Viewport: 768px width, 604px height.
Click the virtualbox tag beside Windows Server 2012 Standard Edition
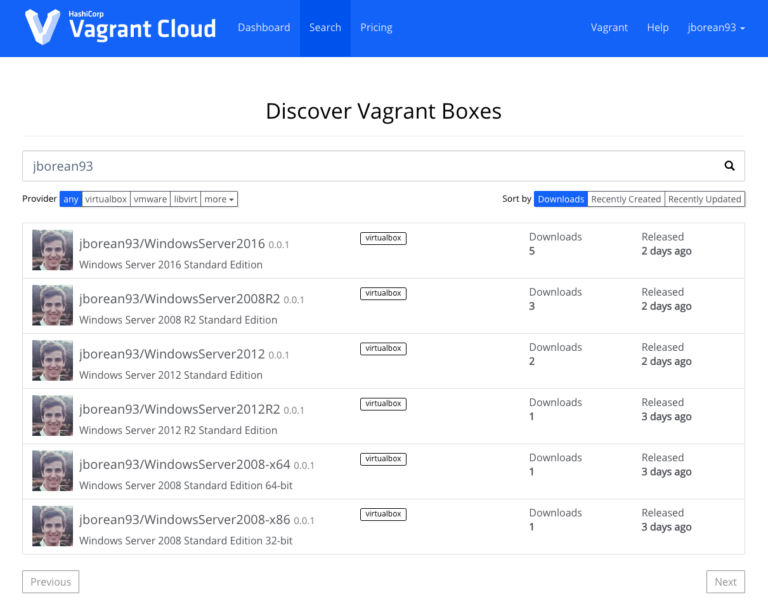pos(383,348)
